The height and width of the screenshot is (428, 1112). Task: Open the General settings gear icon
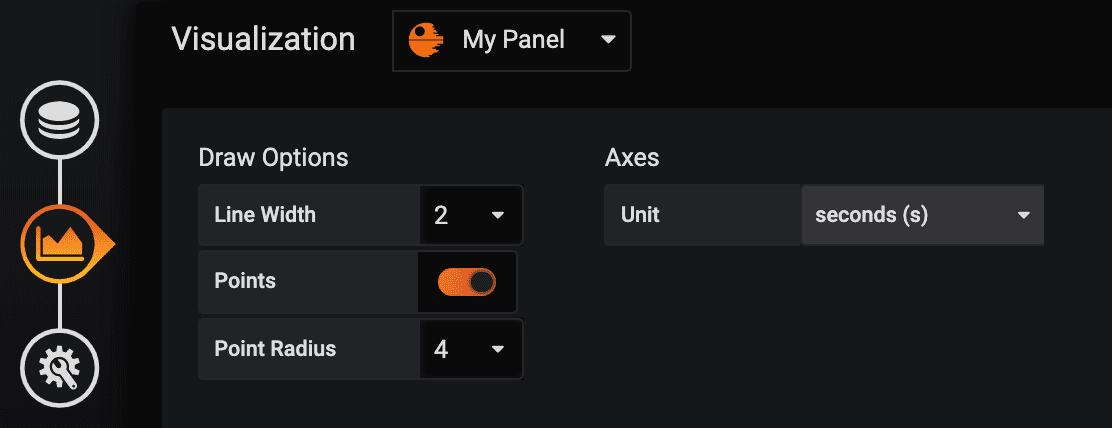[x=59, y=367]
